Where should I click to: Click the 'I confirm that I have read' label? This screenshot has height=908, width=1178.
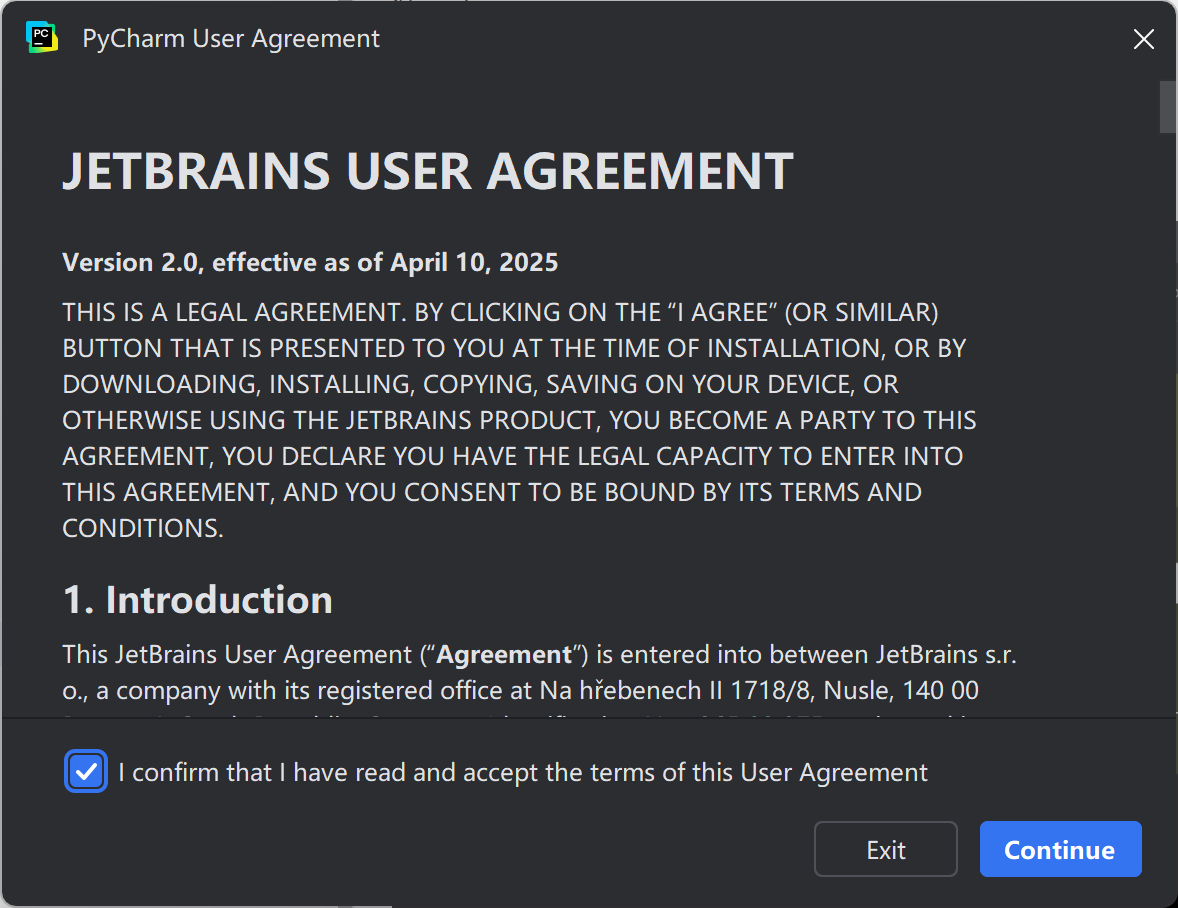(522, 772)
